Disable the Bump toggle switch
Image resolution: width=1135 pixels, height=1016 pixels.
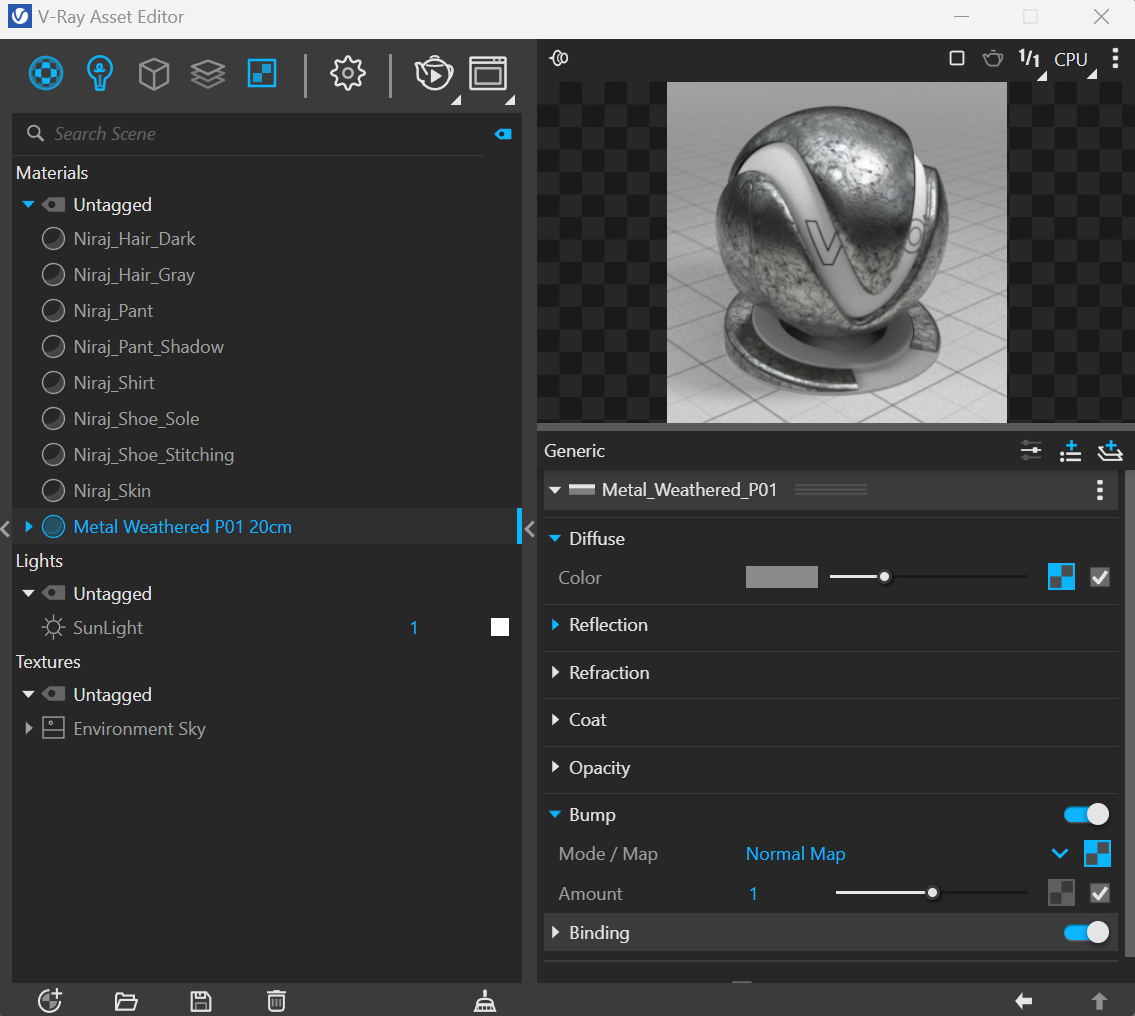[x=1086, y=814]
